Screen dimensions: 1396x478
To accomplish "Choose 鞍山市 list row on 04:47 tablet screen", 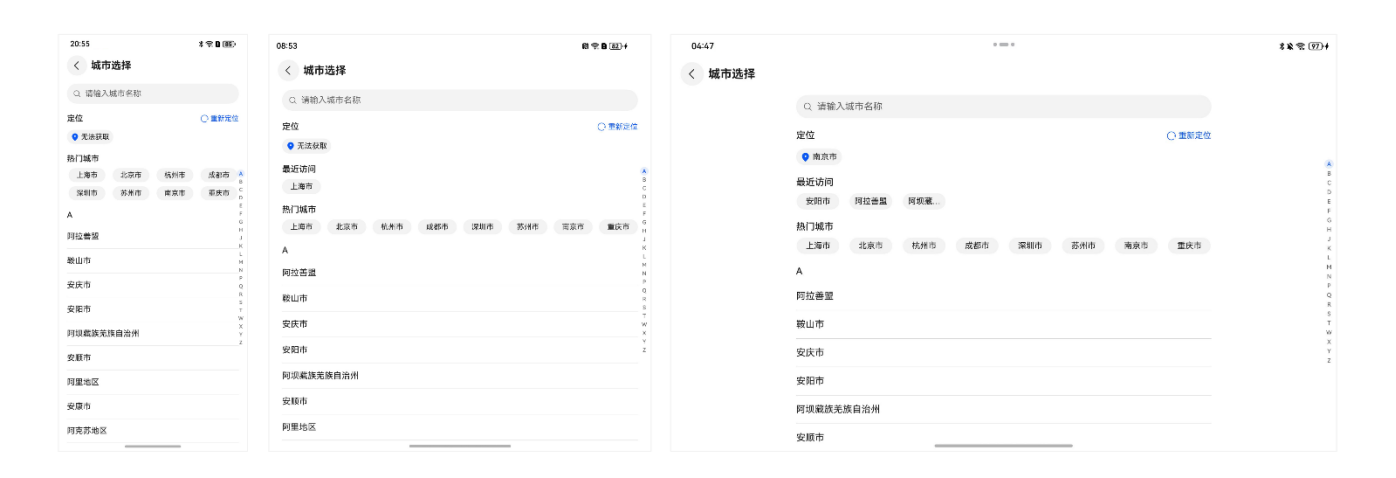I will point(1003,324).
